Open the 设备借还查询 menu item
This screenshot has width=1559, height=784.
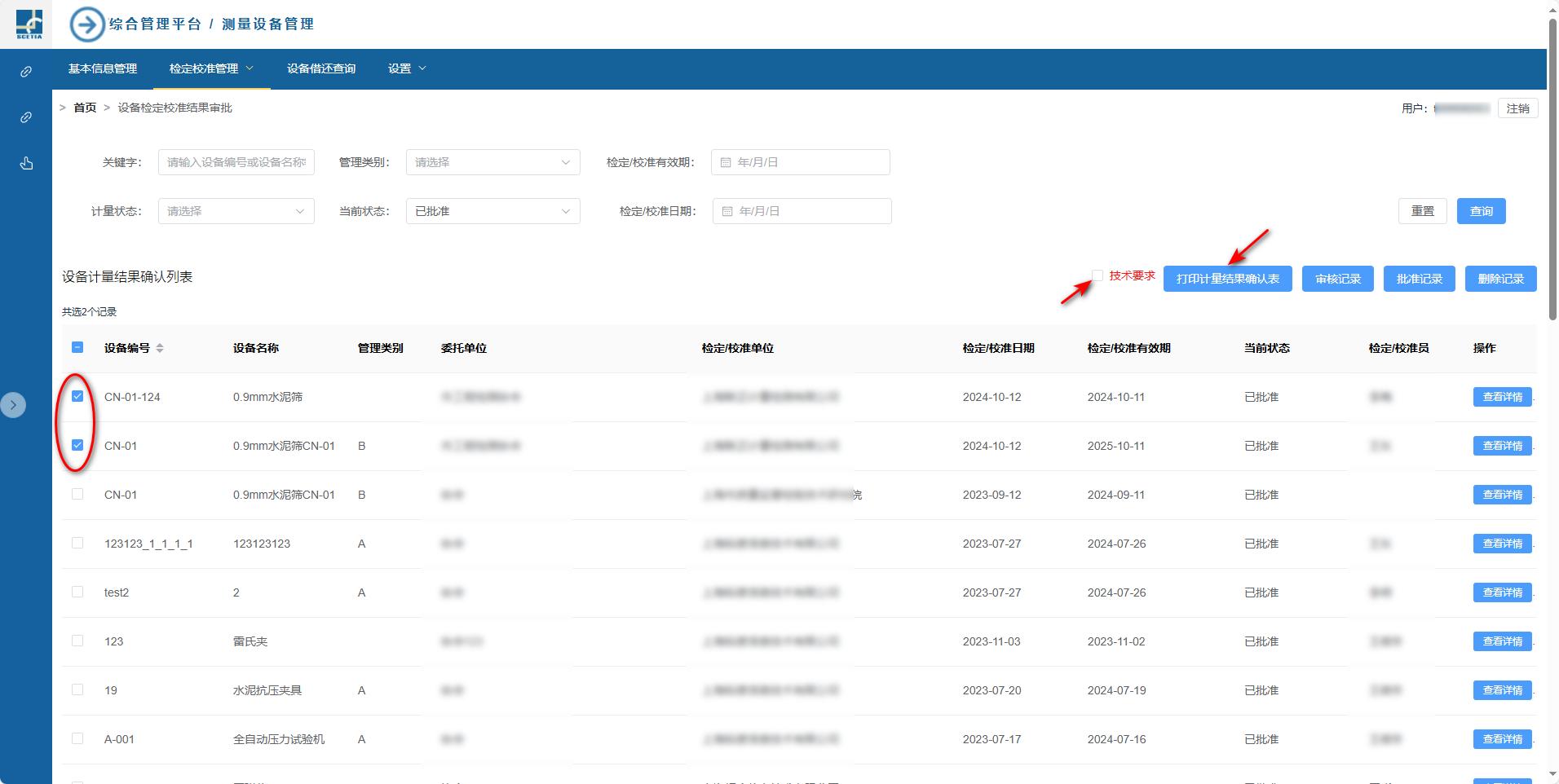click(x=321, y=68)
